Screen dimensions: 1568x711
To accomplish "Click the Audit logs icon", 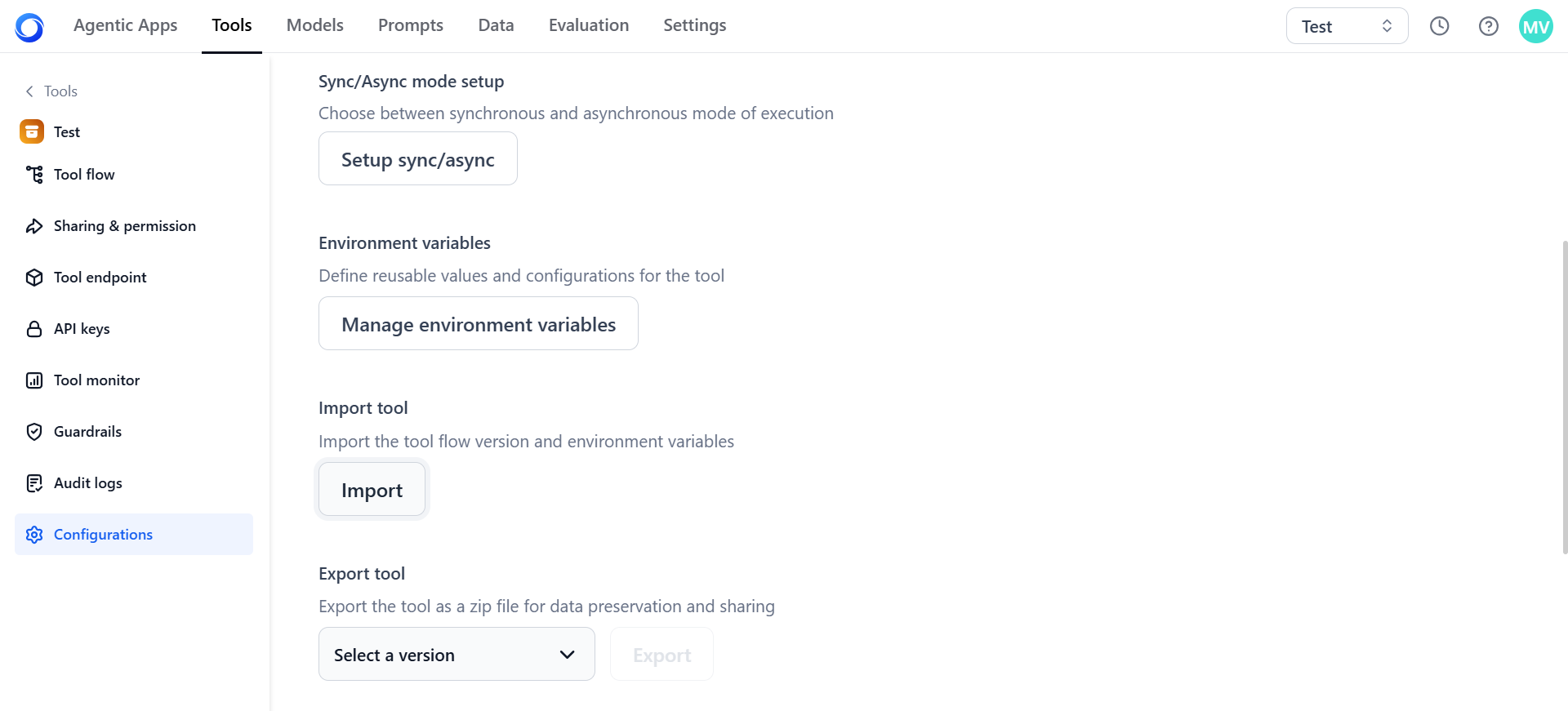I will (x=34, y=483).
